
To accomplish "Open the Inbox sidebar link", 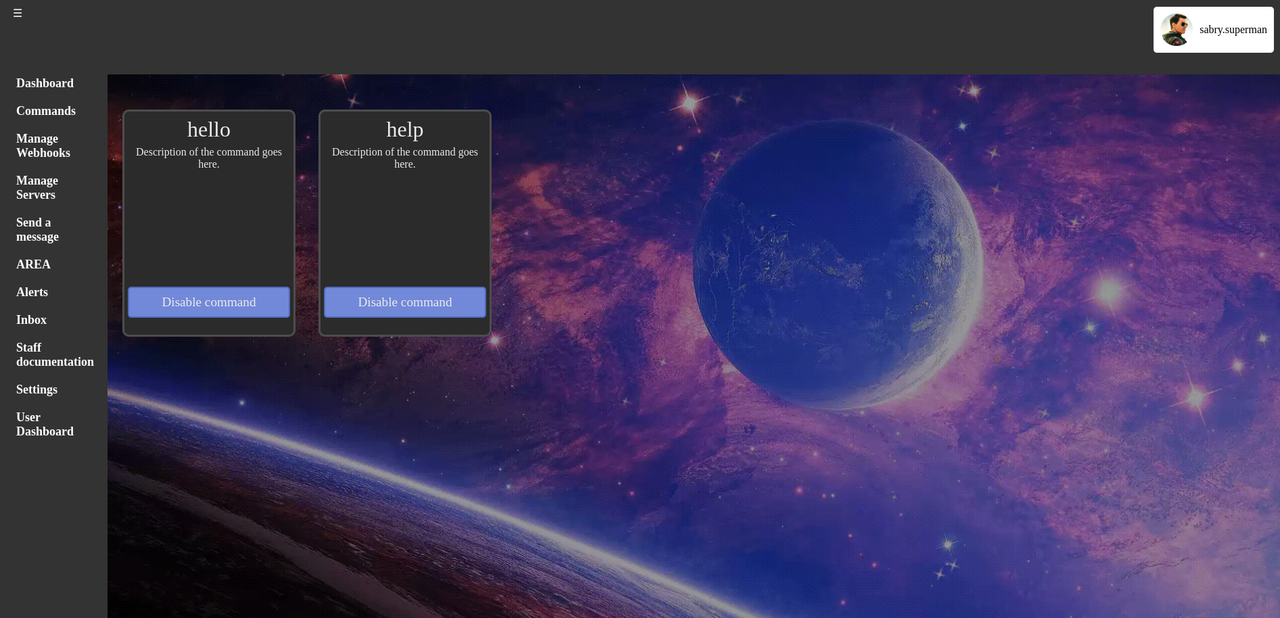I will coord(31,320).
